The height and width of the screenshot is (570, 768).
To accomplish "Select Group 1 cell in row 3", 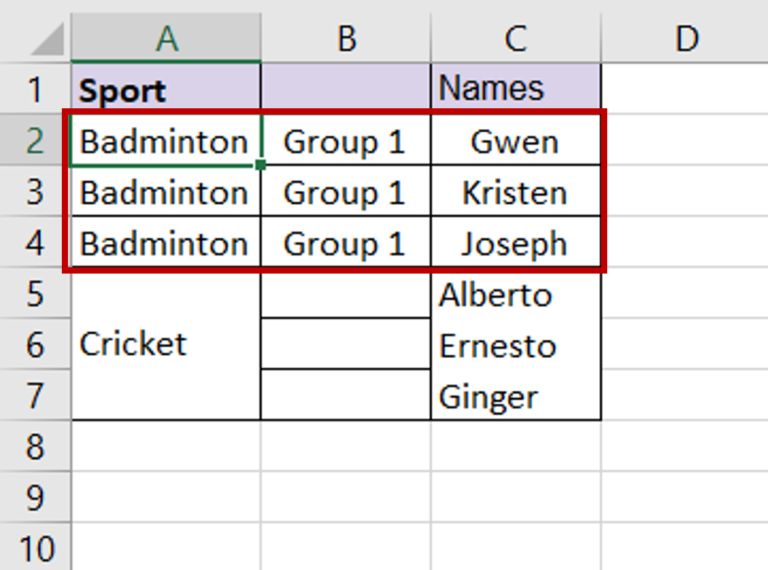I will (346, 193).
